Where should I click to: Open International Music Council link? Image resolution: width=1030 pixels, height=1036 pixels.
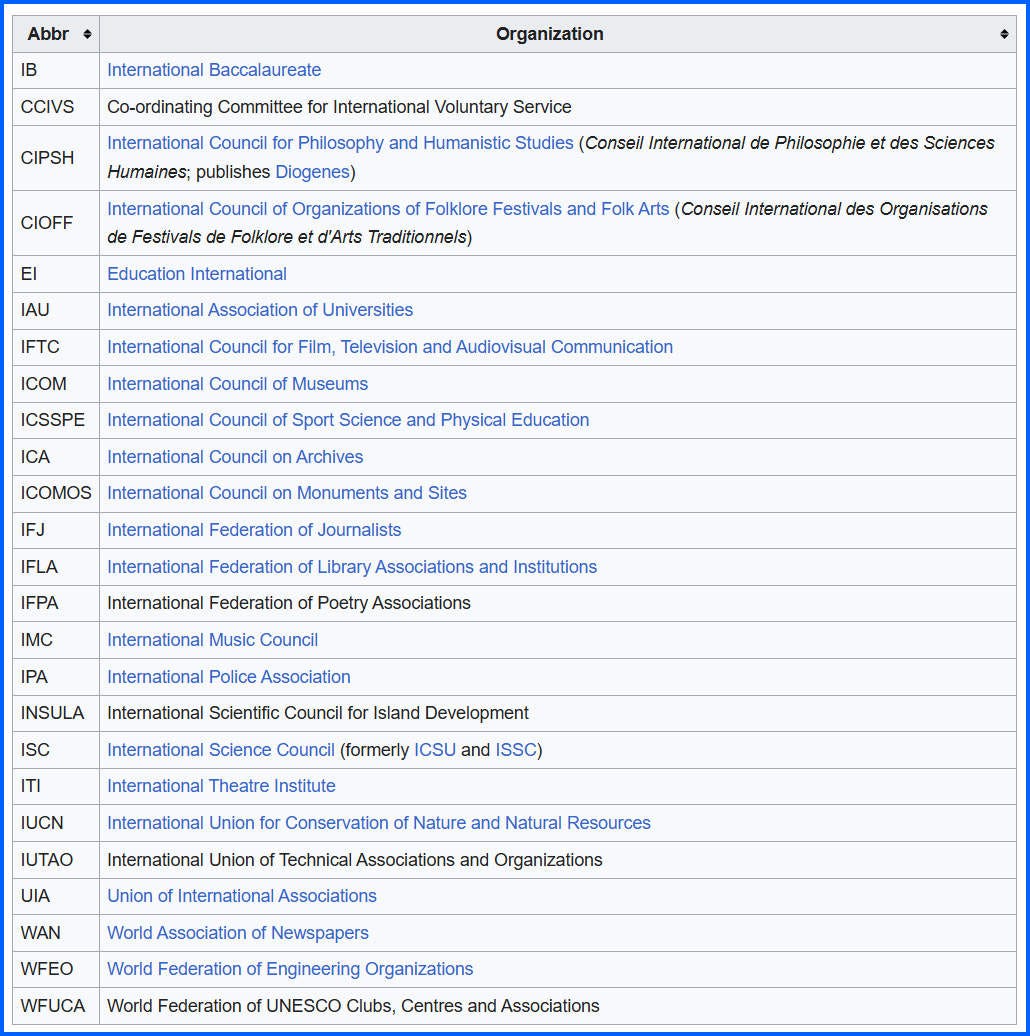point(212,640)
